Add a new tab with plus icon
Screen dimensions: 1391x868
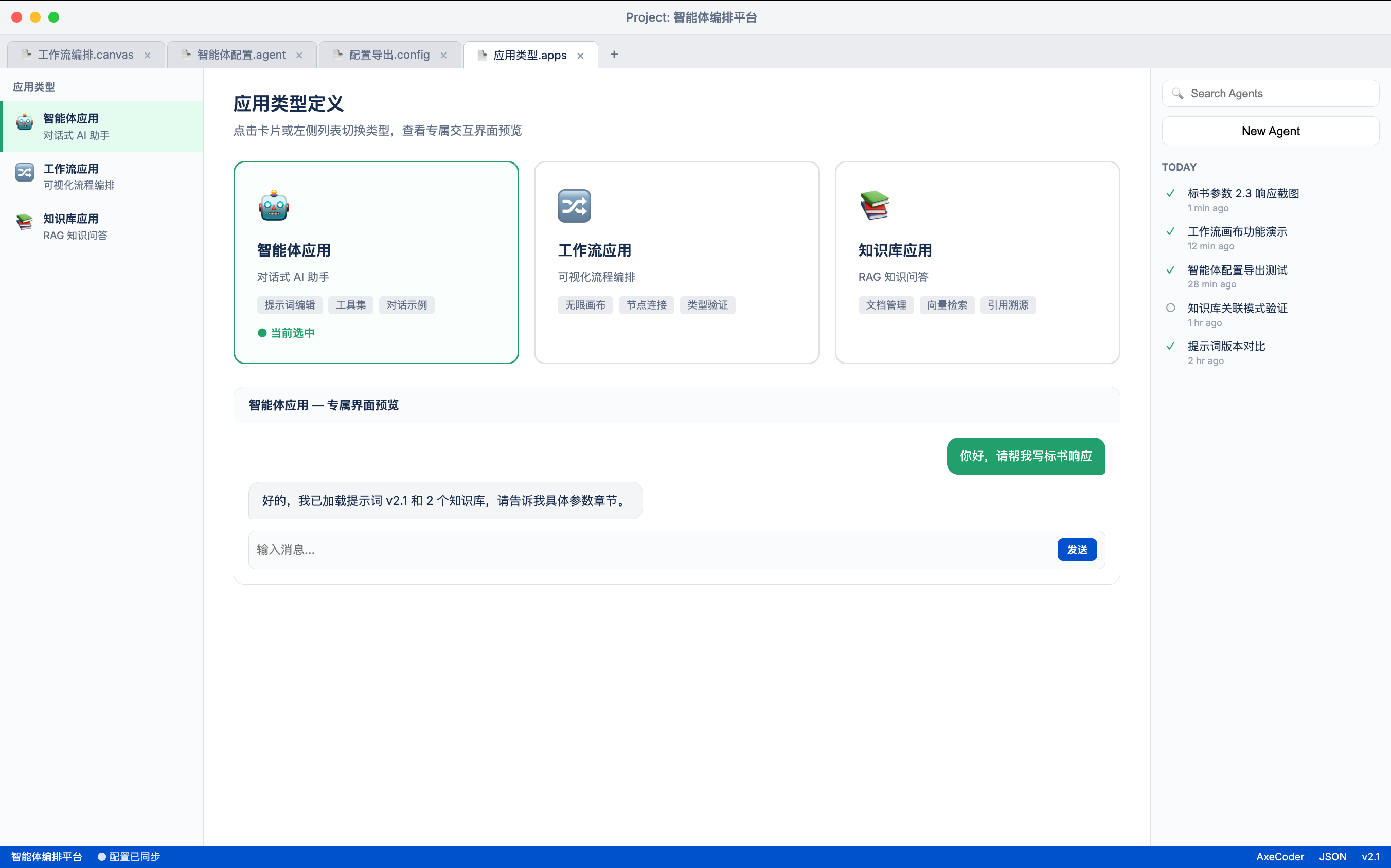(614, 55)
